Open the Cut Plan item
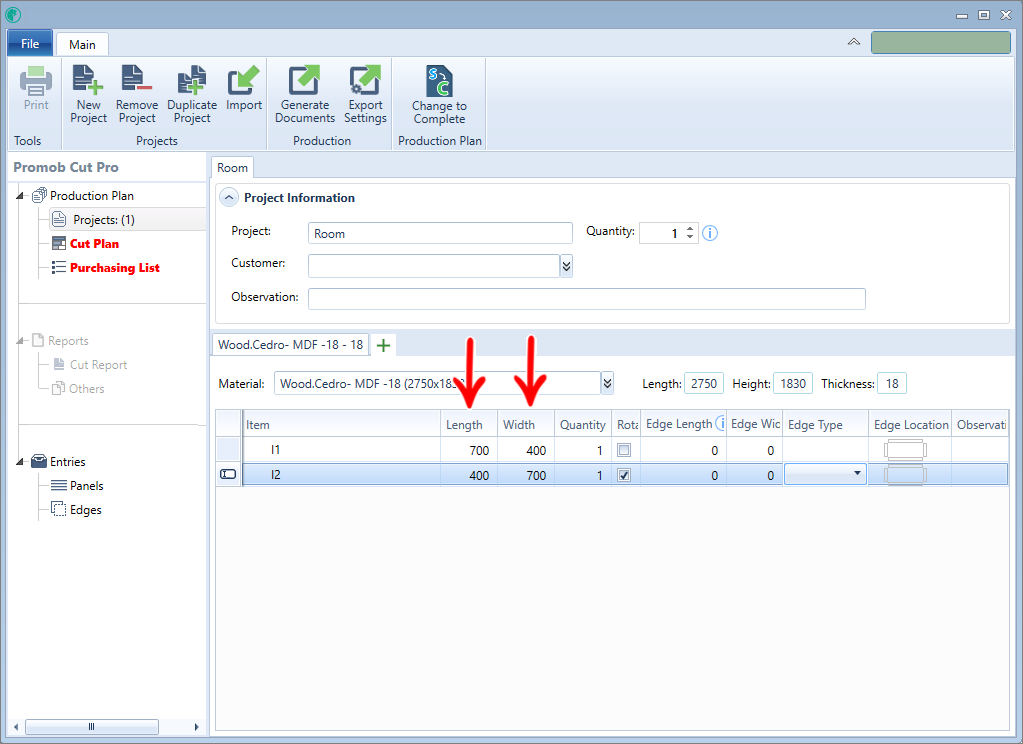Viewport: 1023px width, 744px height. [x=94, y=244]
